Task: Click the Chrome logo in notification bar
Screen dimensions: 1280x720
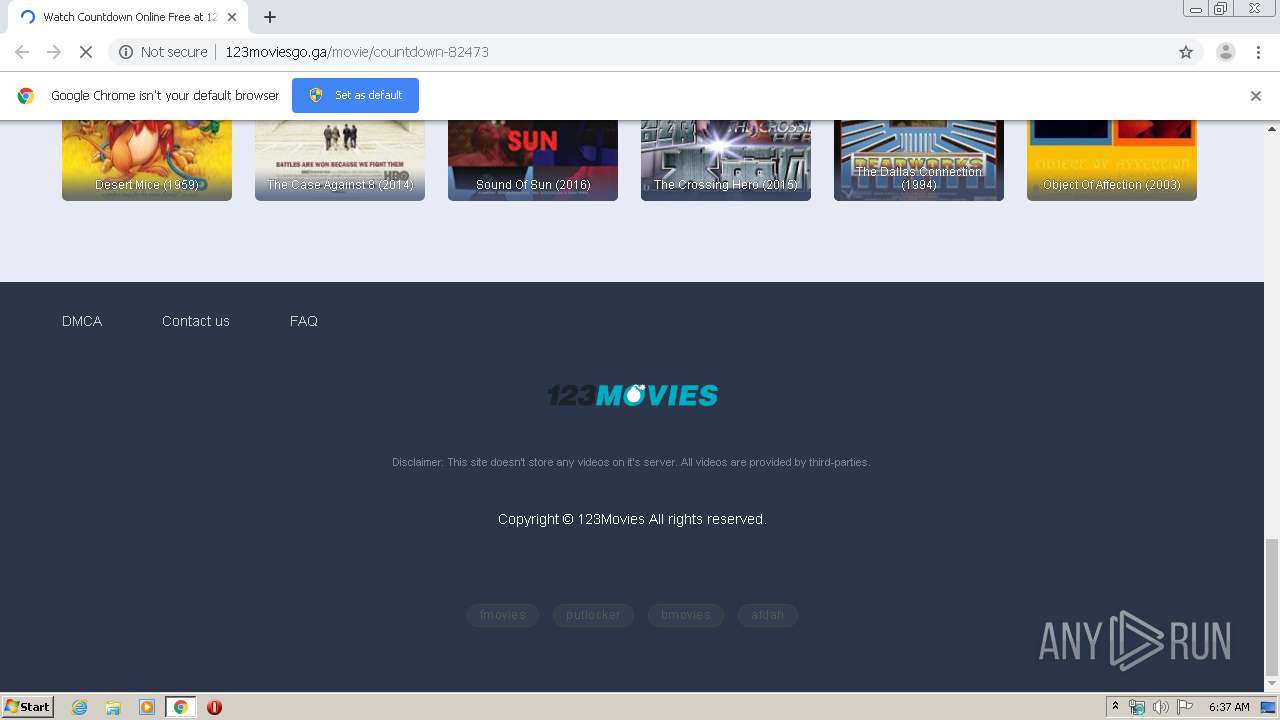Action: pos(26,96)
